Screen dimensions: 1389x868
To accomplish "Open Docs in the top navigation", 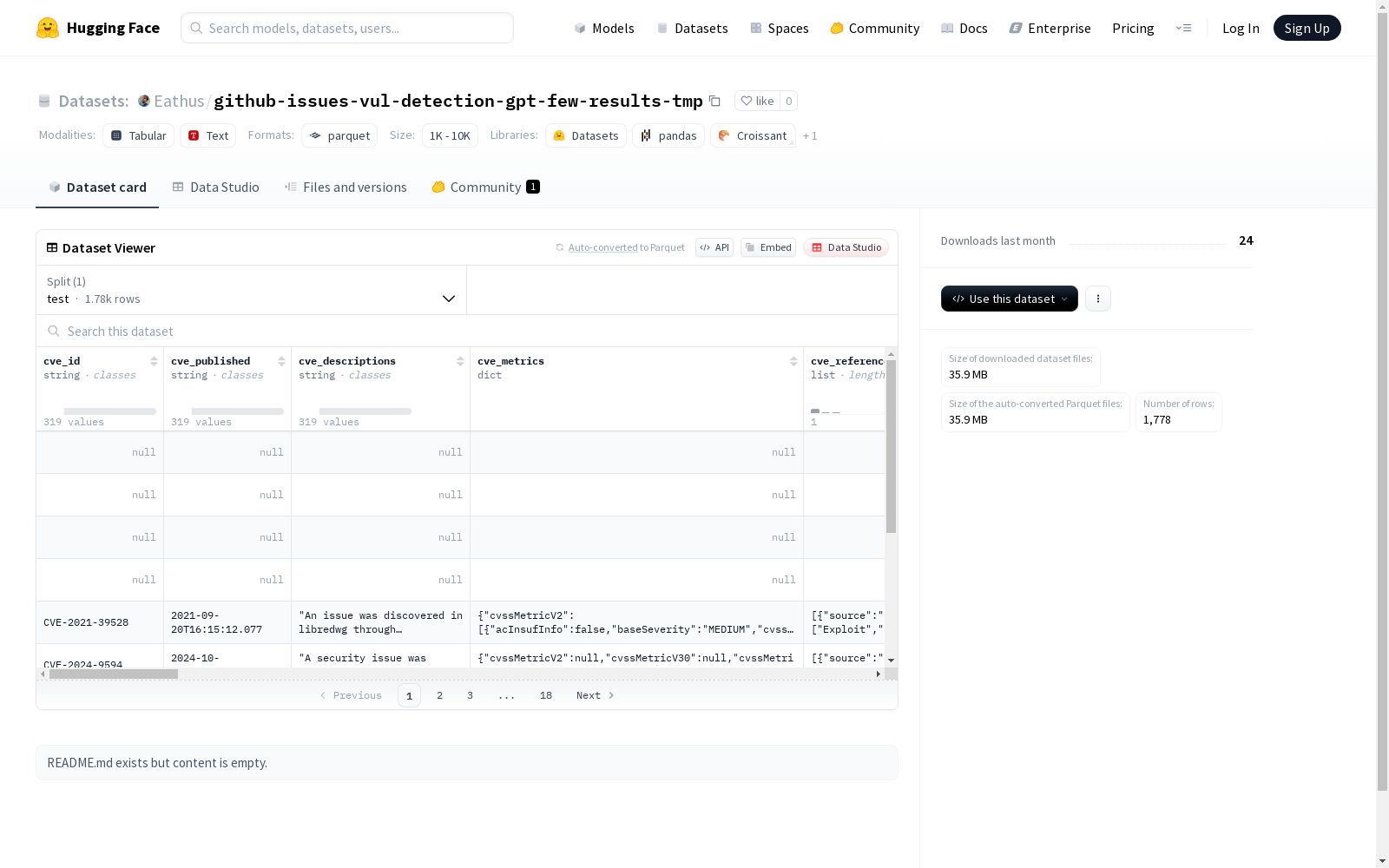I will pos(964,28).
